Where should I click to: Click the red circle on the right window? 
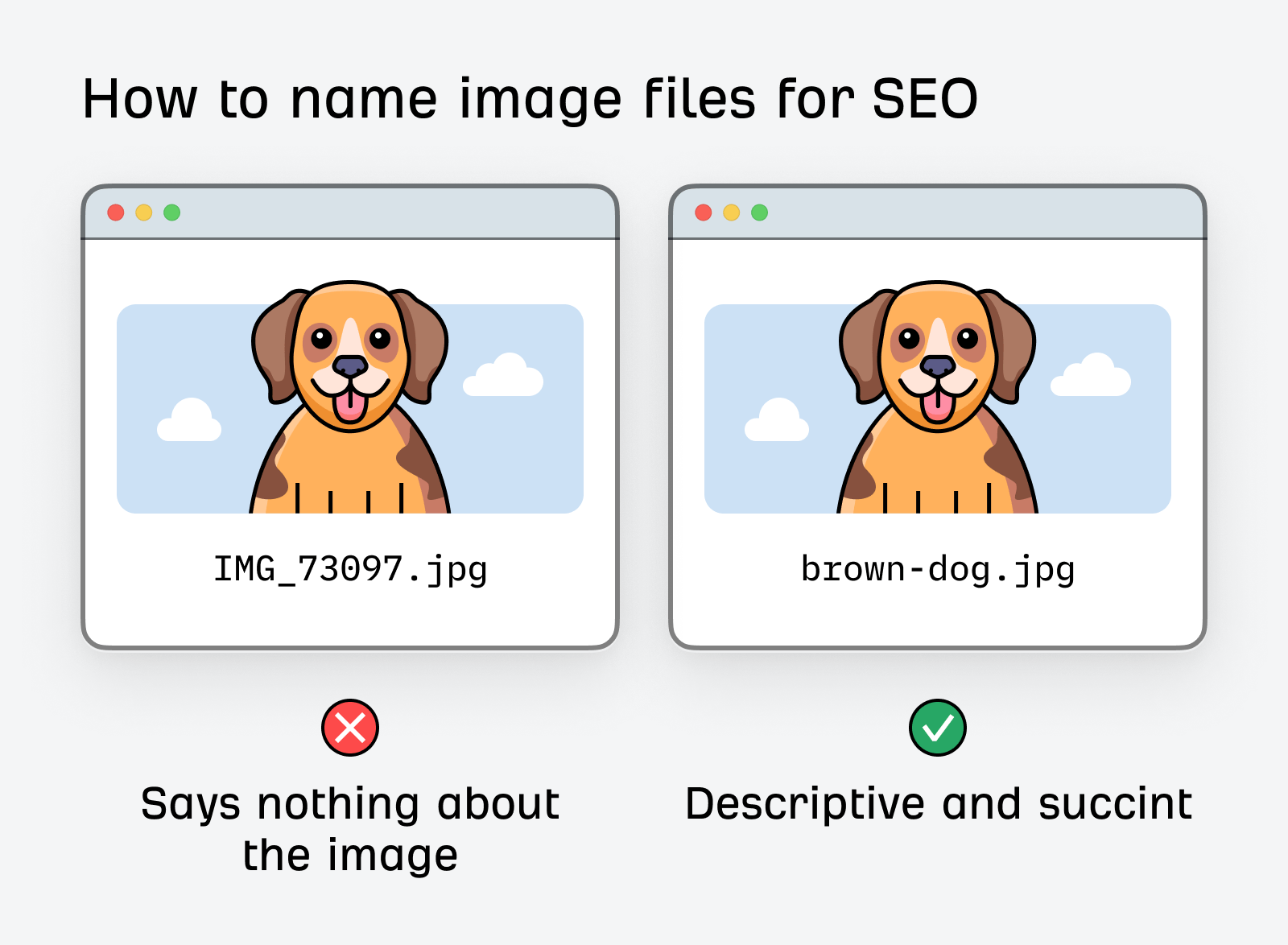[x=704, y=212]
